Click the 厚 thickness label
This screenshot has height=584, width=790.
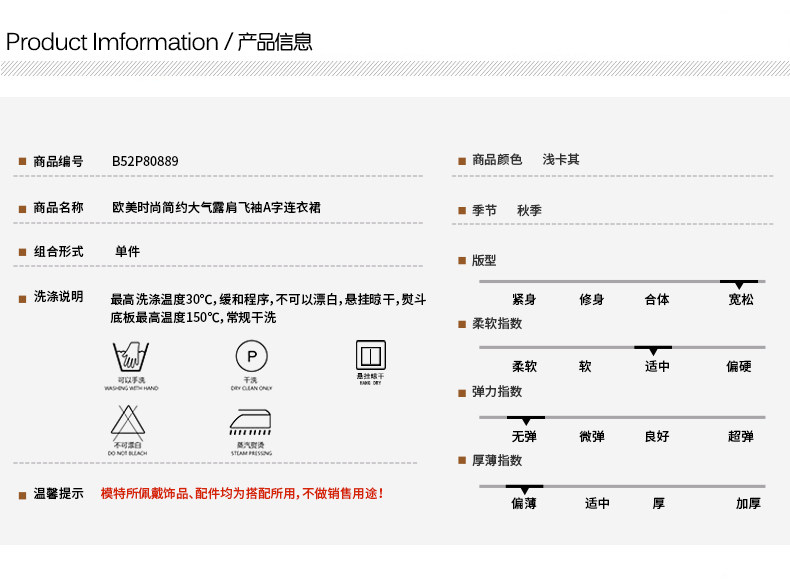659,503
